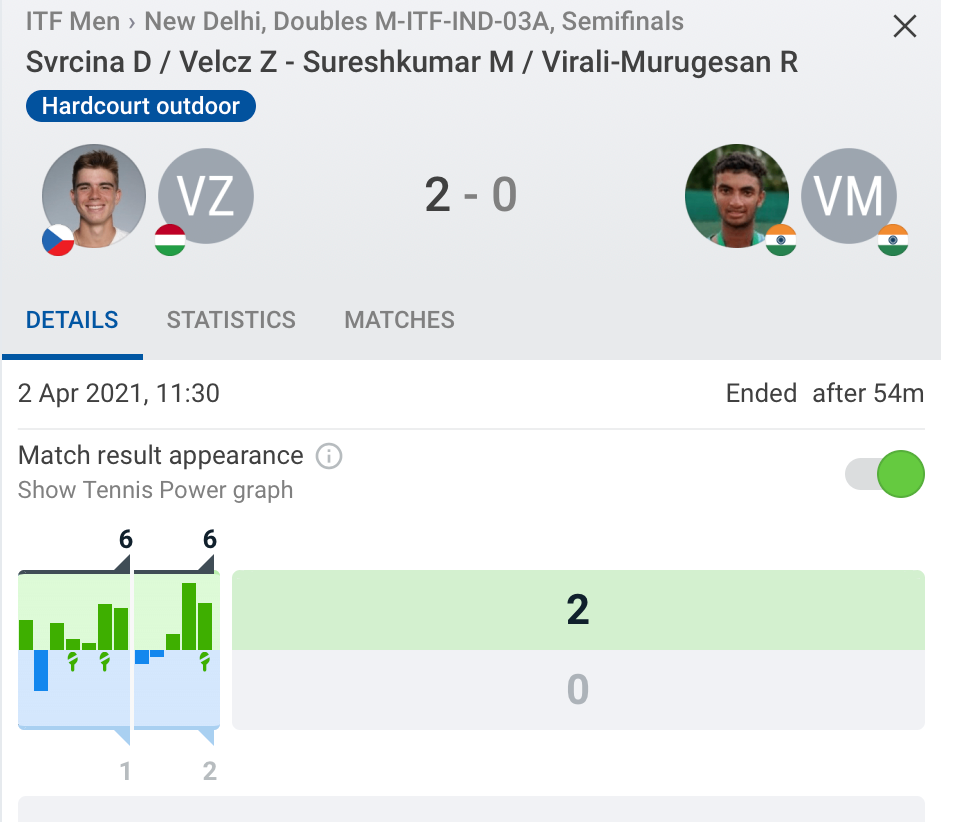Open the ITF Men breadcrumb link

(x=73, y=21)
